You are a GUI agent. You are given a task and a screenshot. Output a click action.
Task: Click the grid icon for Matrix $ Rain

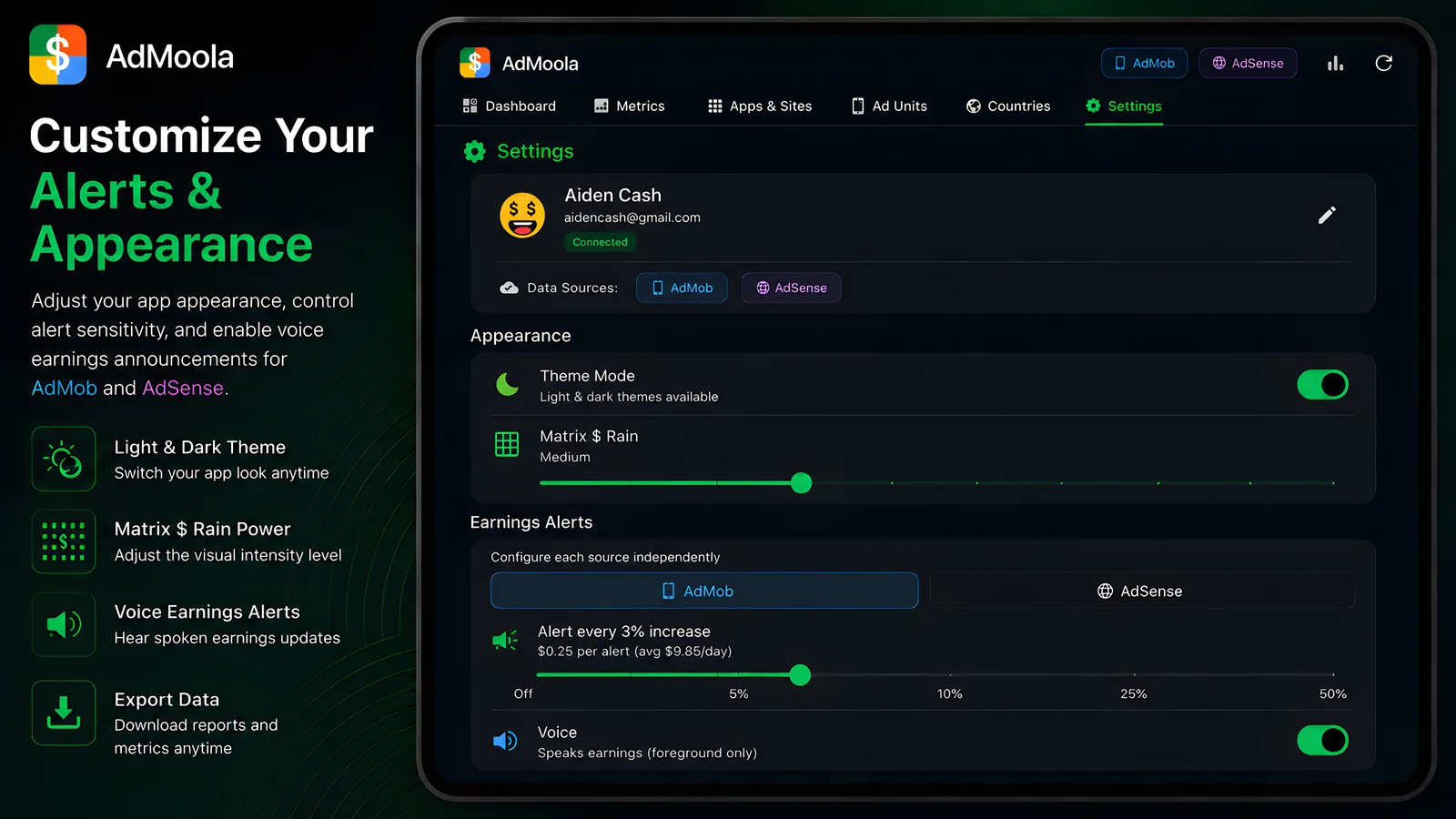tap(507, 444)
